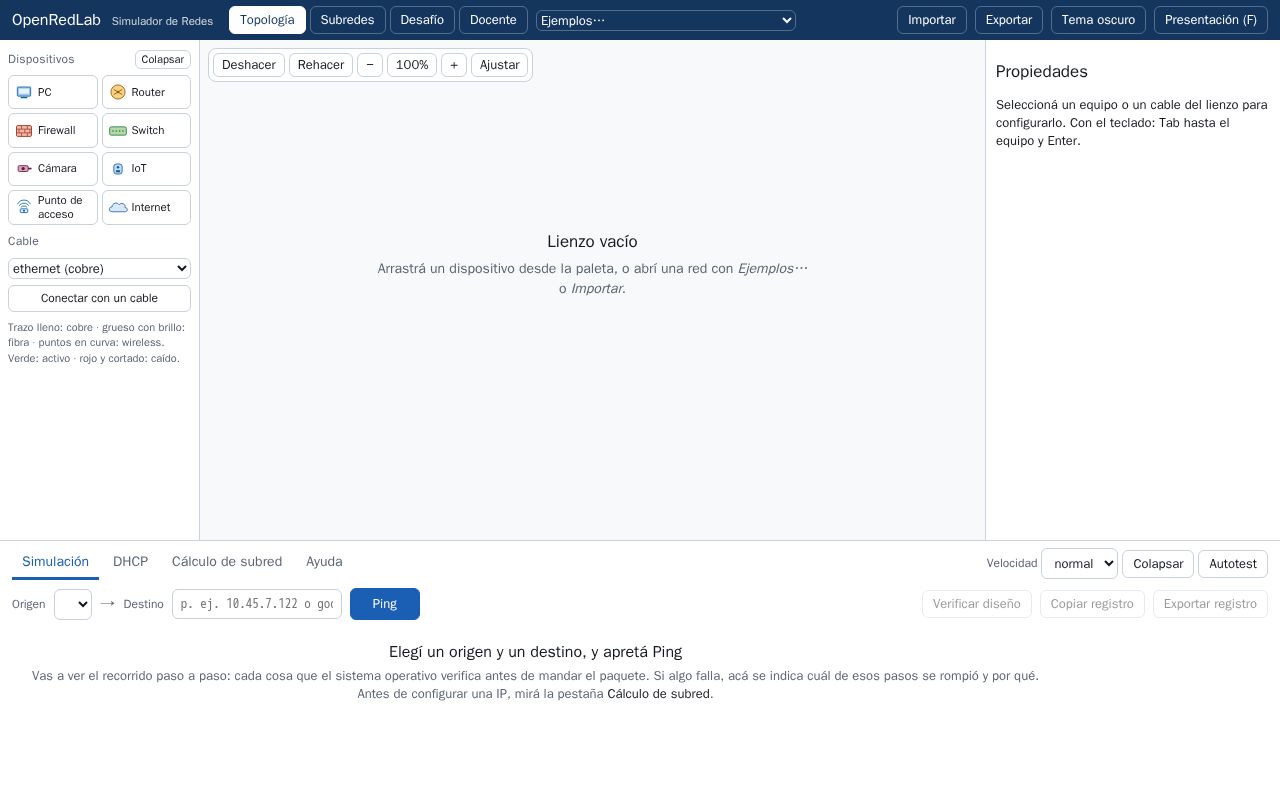Select the Cámara device

(53, 168)
